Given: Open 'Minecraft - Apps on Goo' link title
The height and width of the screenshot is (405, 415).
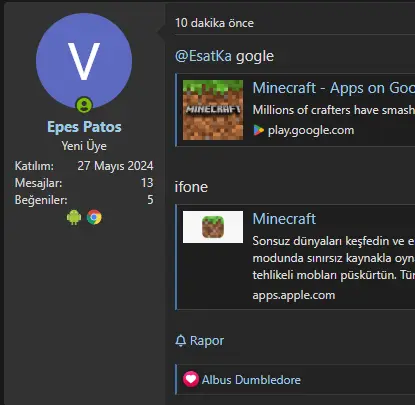Looking at the screenshot, I should [334, 88].
